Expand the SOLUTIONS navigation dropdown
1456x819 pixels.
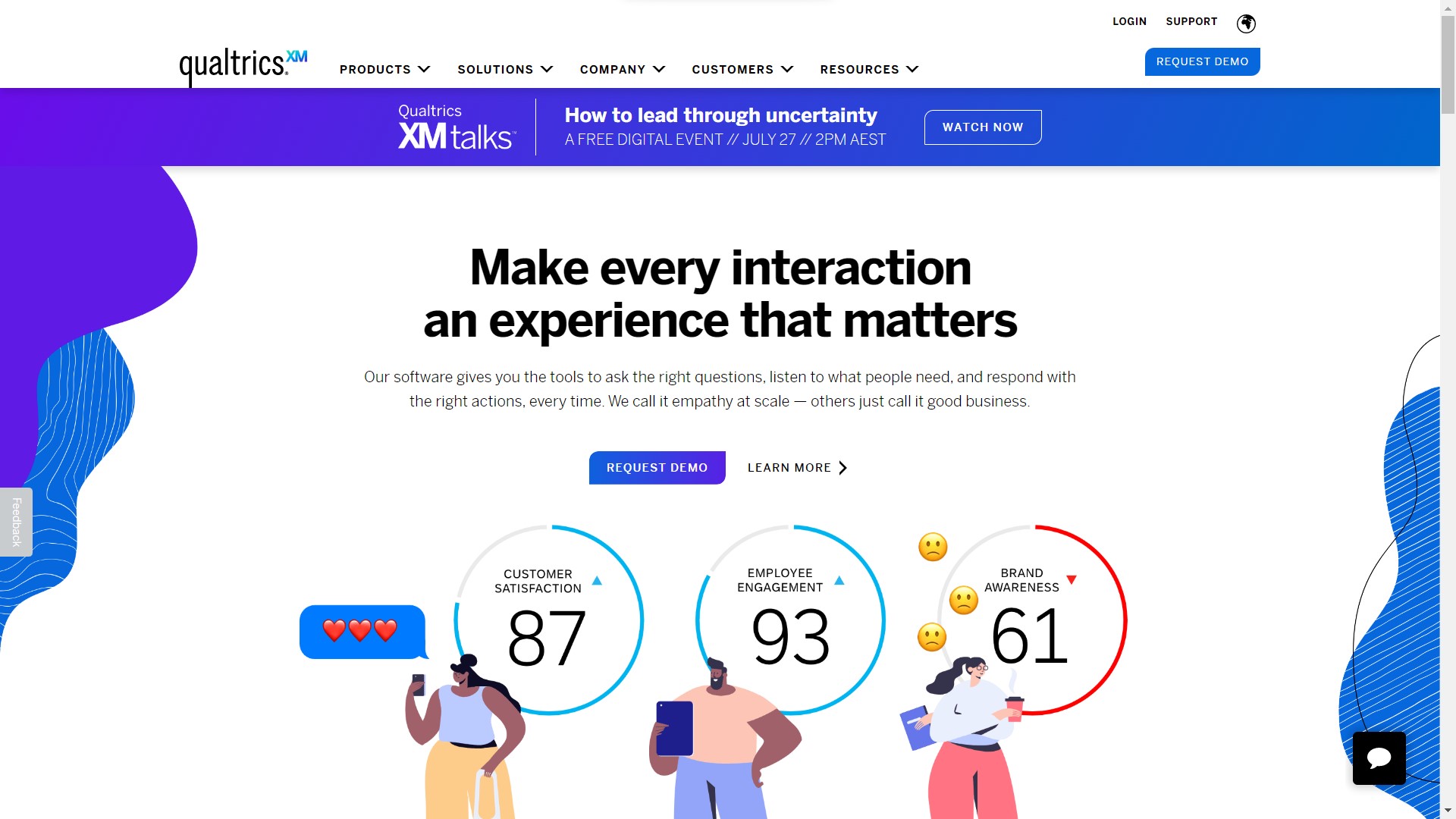tap(506, 69)
